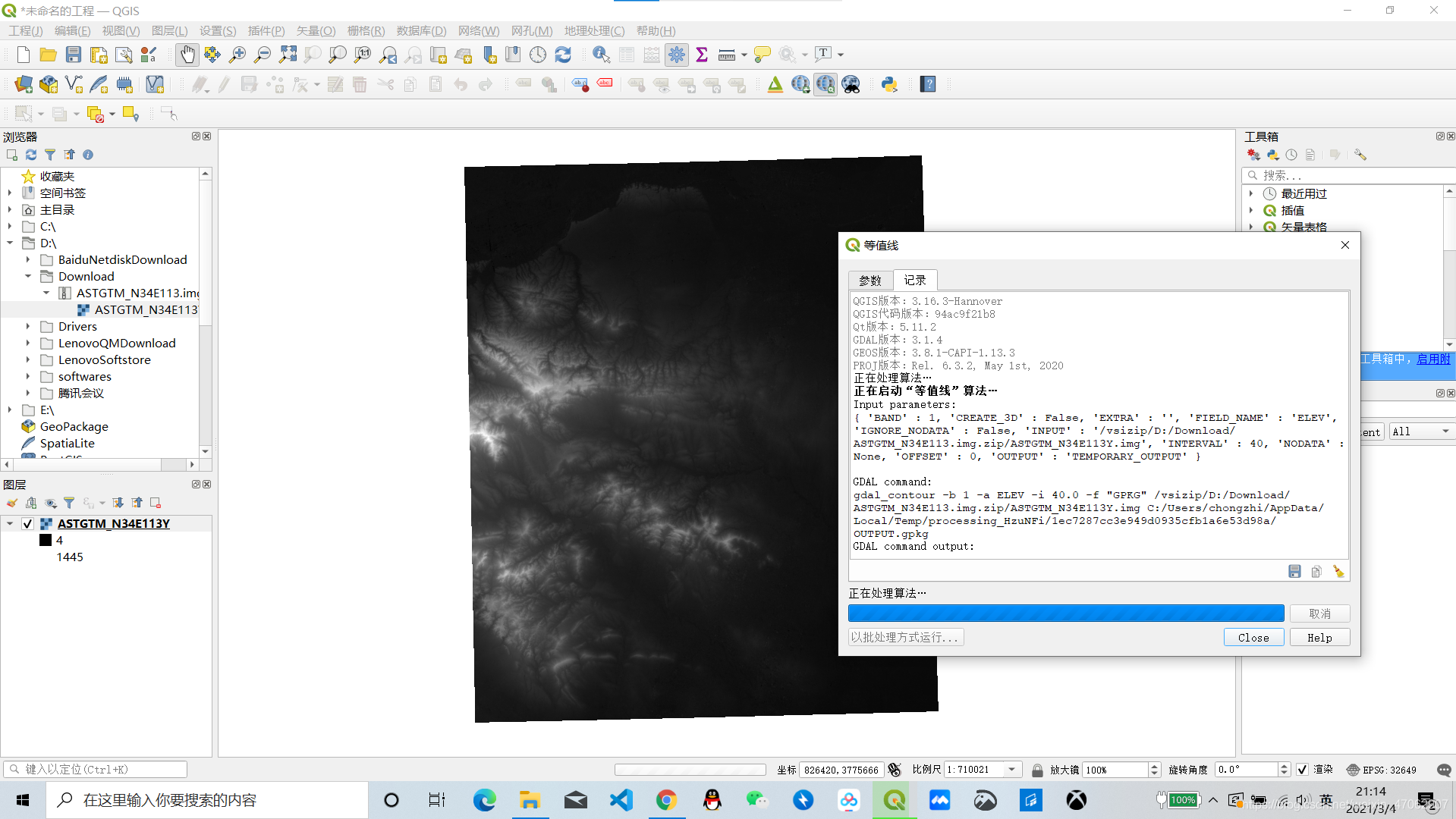1456x819 pixels.
Task: Open the 地理处理(C) menu
Action: (x=594, y=30)
